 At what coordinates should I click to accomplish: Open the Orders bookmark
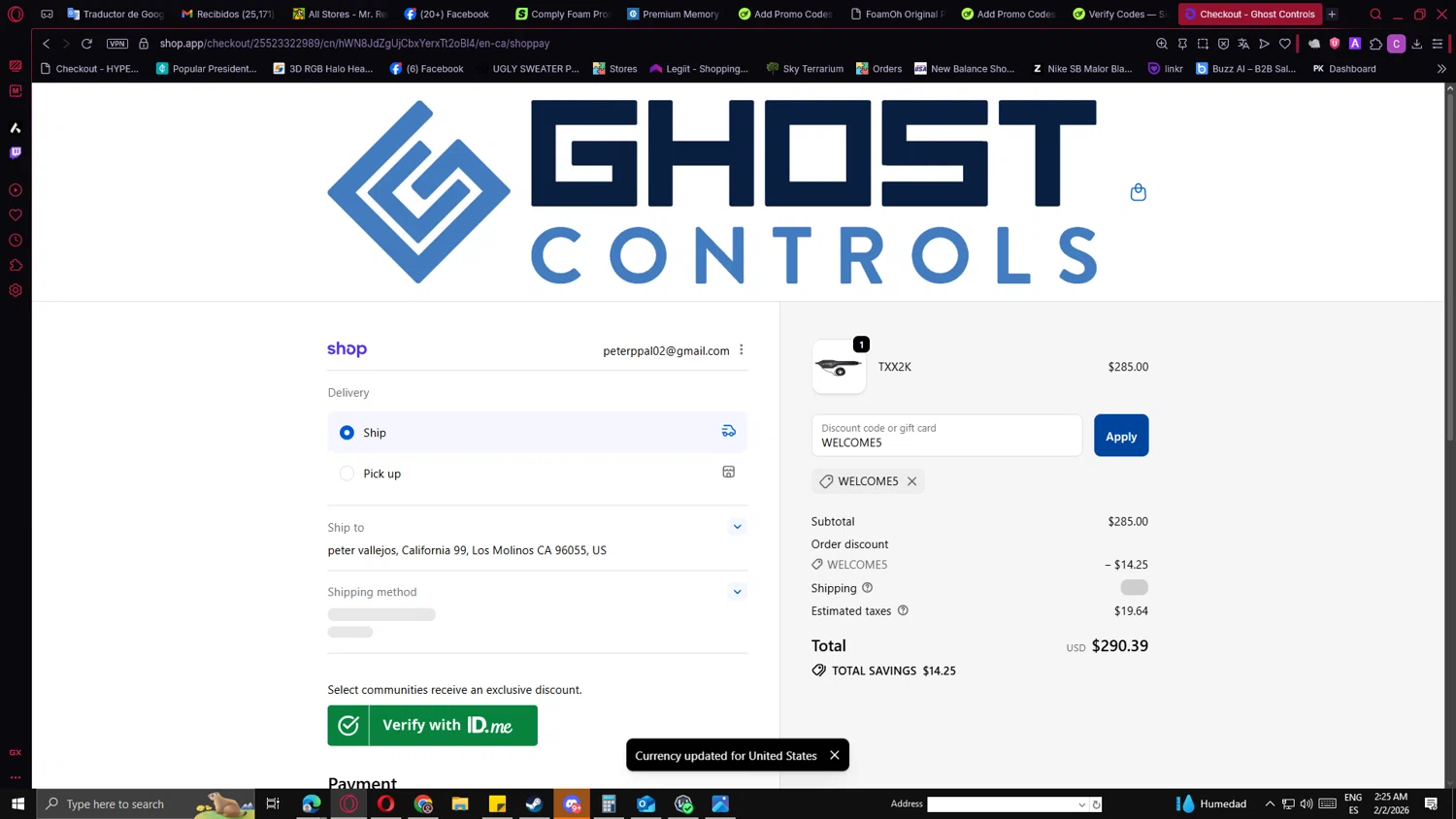[x=878, y=69]
